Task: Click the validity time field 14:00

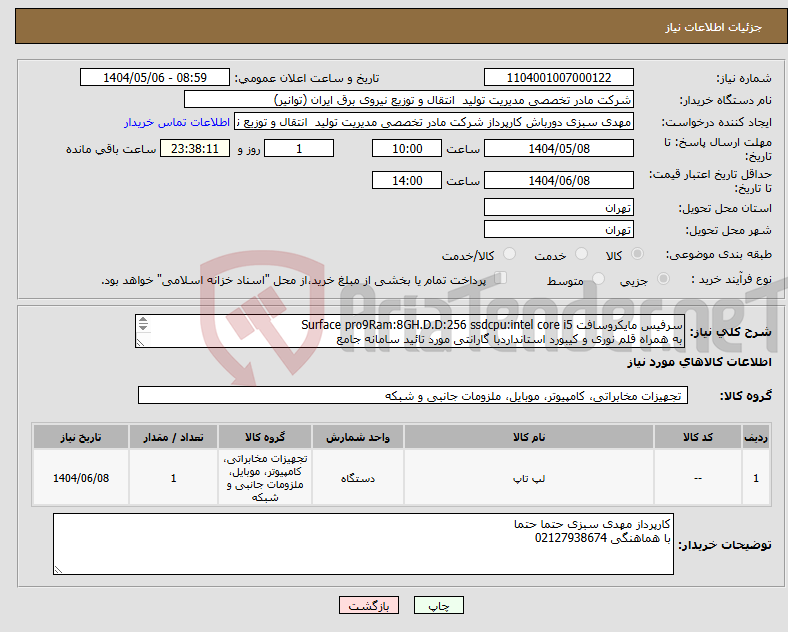Action: click(x=407, y=180)
